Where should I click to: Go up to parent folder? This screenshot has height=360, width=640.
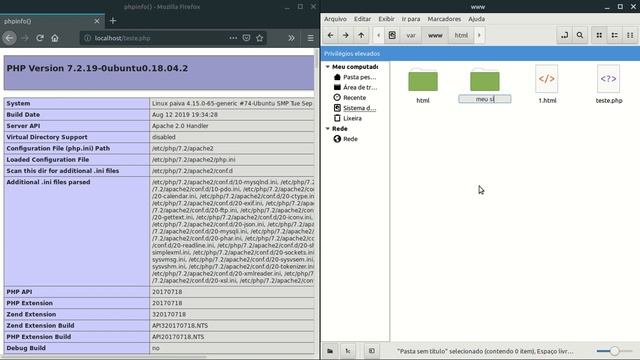pyautogui.click(x=361, y=36)
